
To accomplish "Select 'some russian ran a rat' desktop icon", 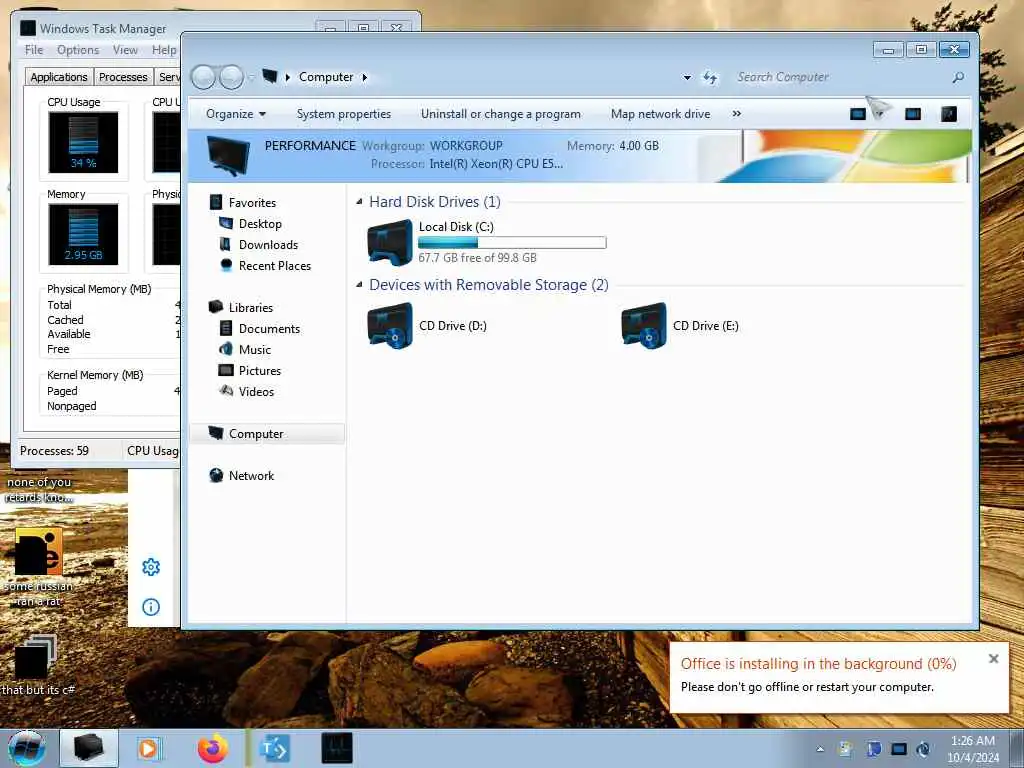I will (39, 567).
